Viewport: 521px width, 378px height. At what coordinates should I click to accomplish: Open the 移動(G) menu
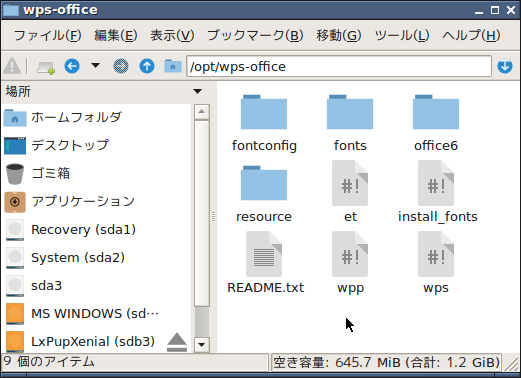pos(339,35)
